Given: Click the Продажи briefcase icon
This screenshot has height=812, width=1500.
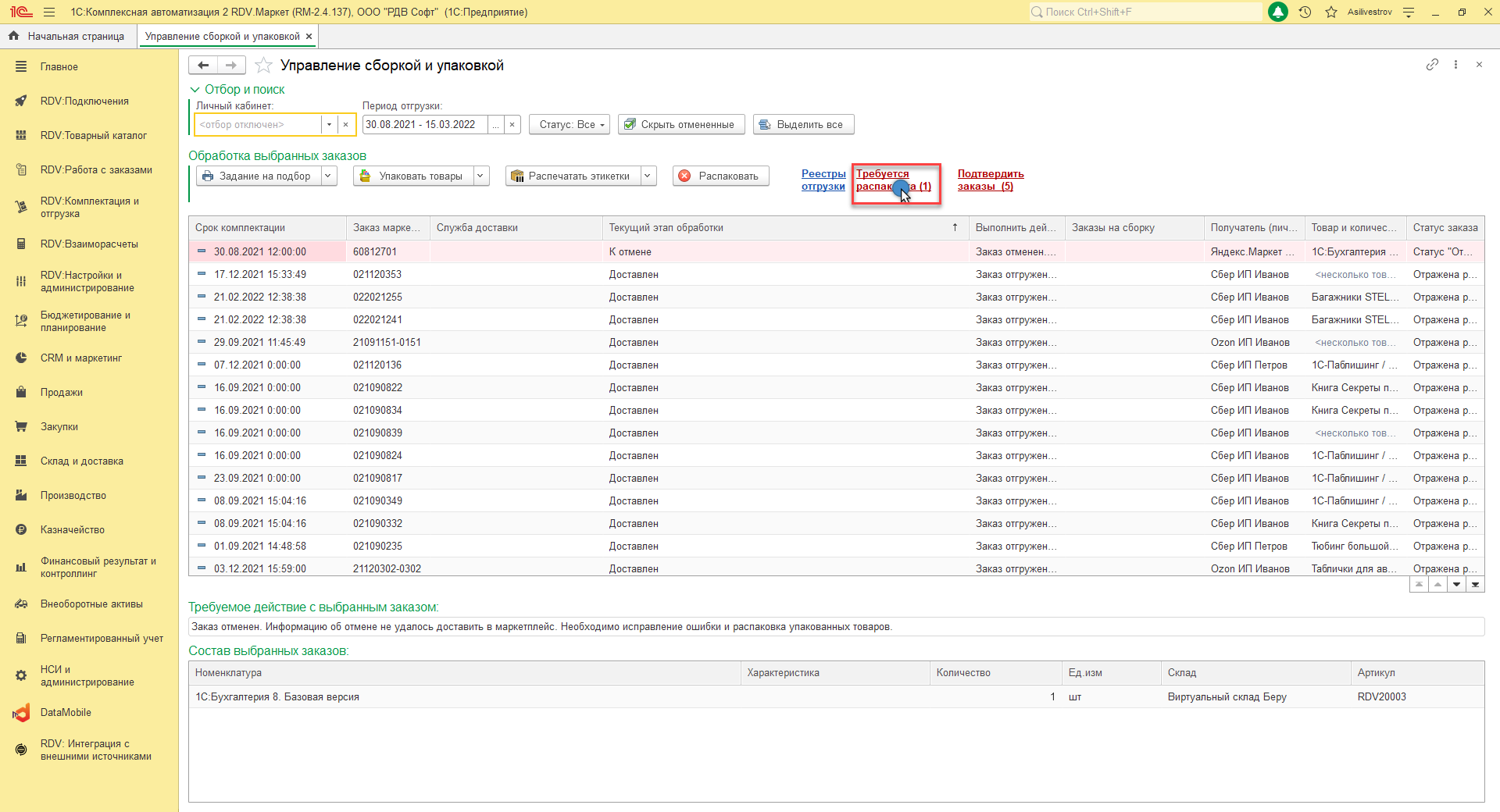Looking at the screenshot, I should pos(21,393).
